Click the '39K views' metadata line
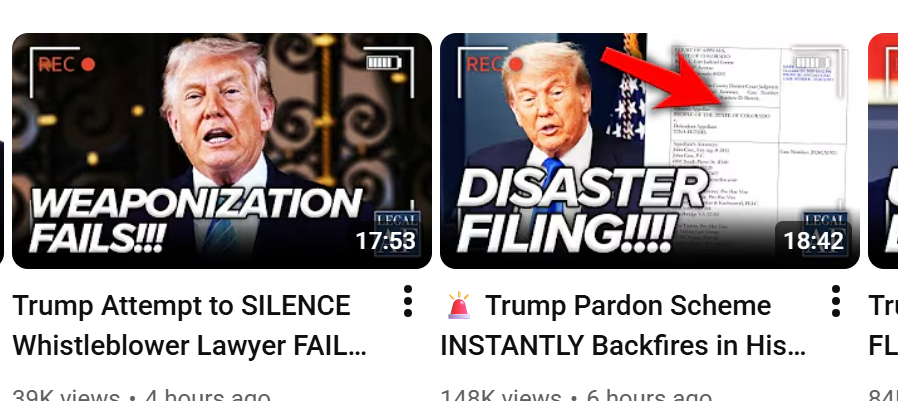The width and height of the screenshot is (898, 401). [x=141, y=395]
